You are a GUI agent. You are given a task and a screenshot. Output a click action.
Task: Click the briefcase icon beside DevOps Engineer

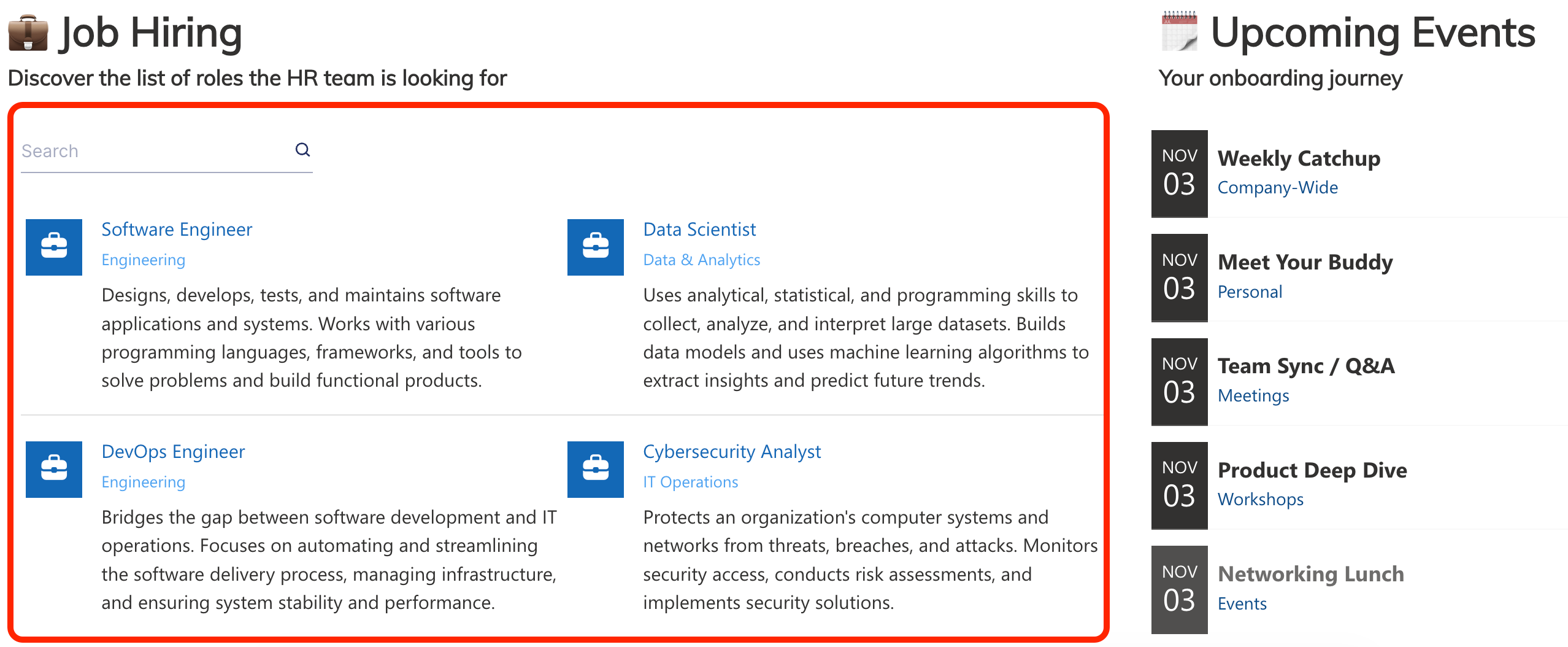pos(53,469)
